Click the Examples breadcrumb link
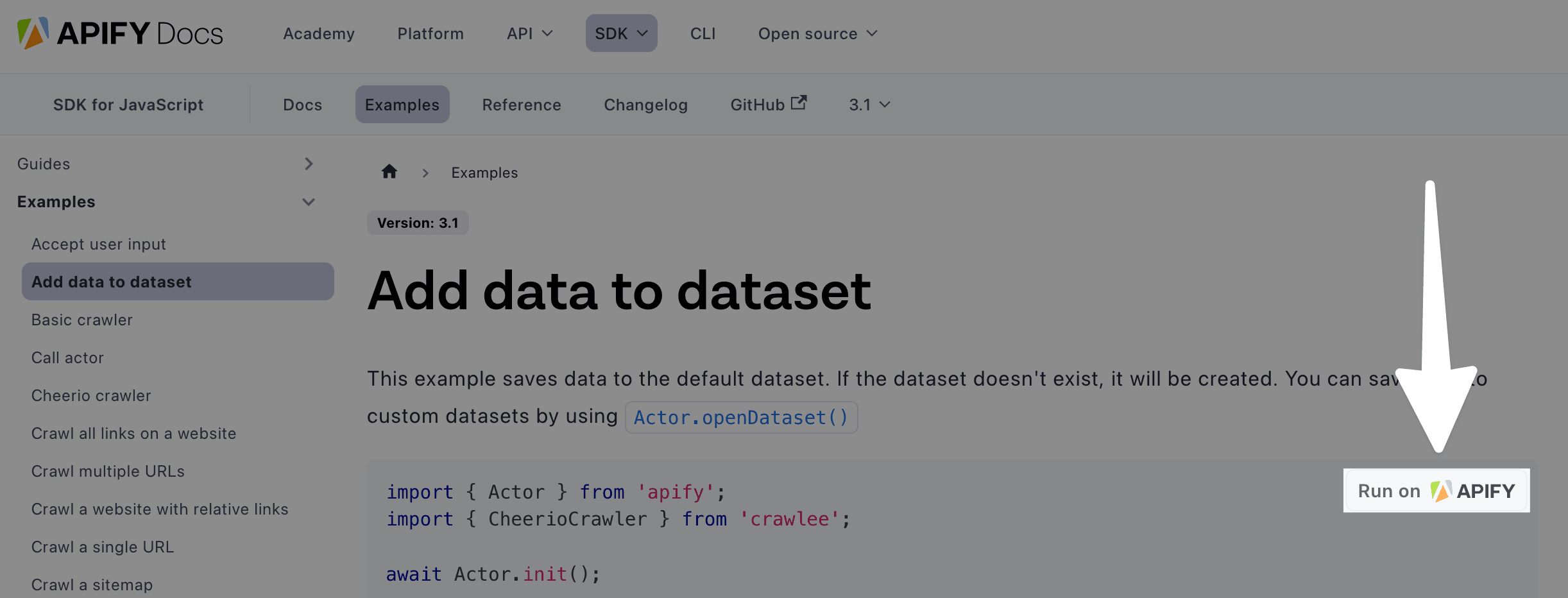The image size is (1568, 598). 484,173
